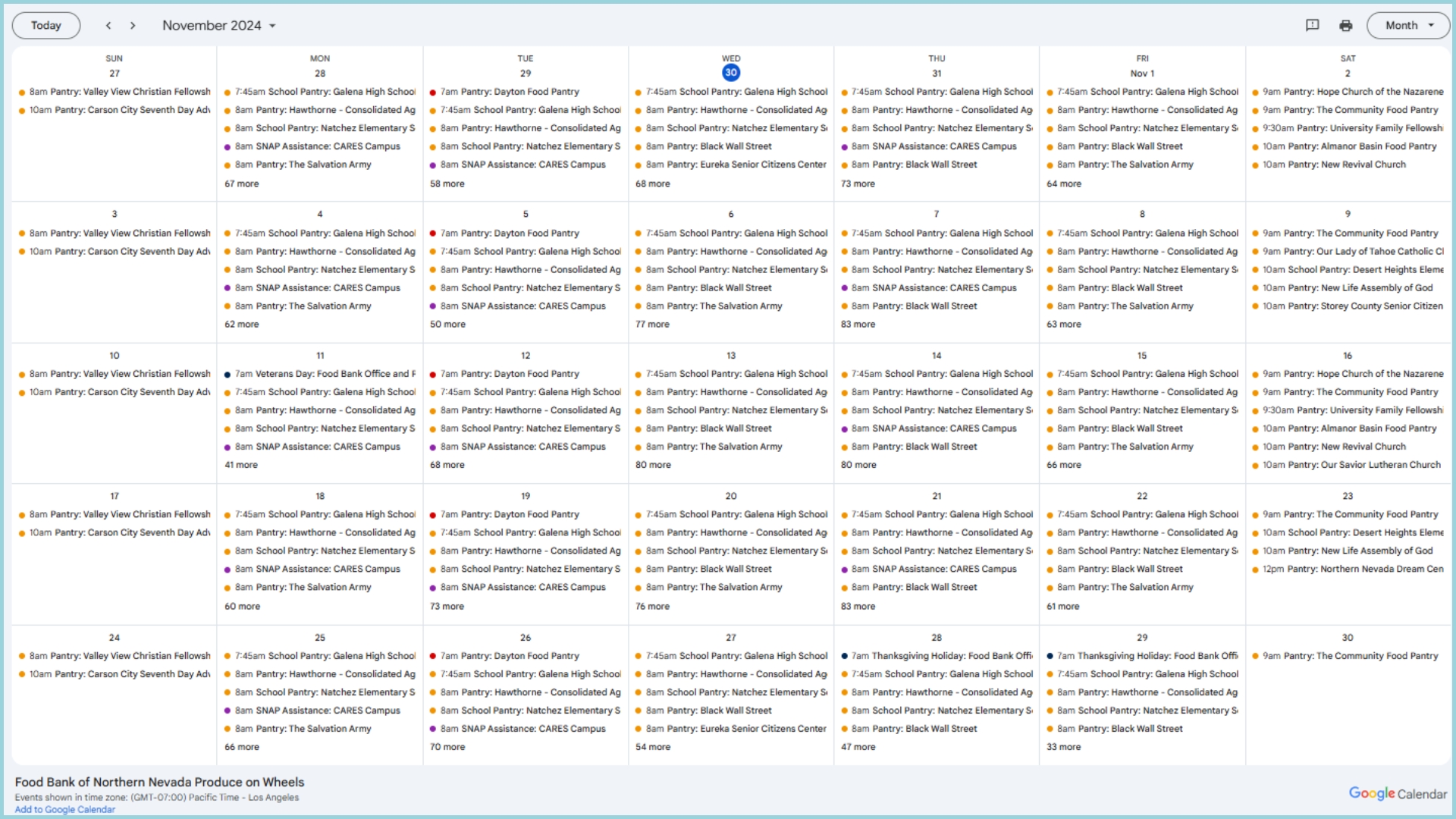The width and height of the screenshot is (1456, 819).
Task: Show 66 more events on Nov 25
Action: (x=242, y=747)
